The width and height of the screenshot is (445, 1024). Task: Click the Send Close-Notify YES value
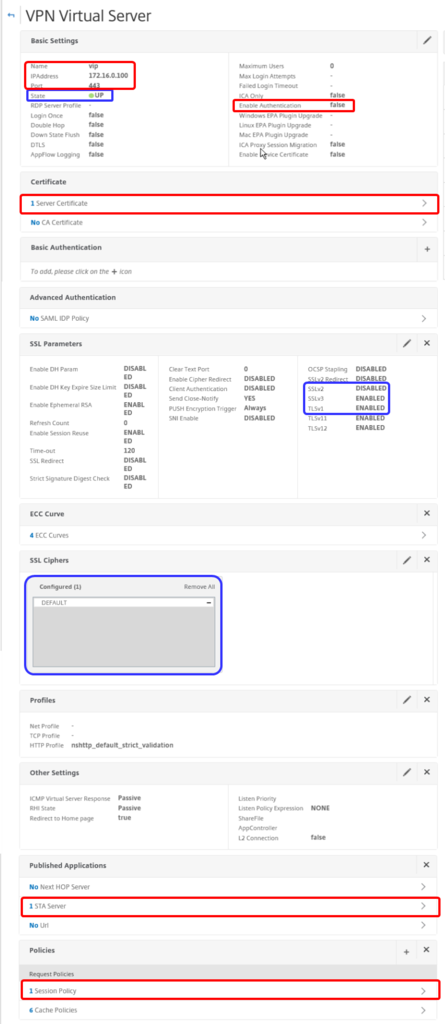(250, 398)
